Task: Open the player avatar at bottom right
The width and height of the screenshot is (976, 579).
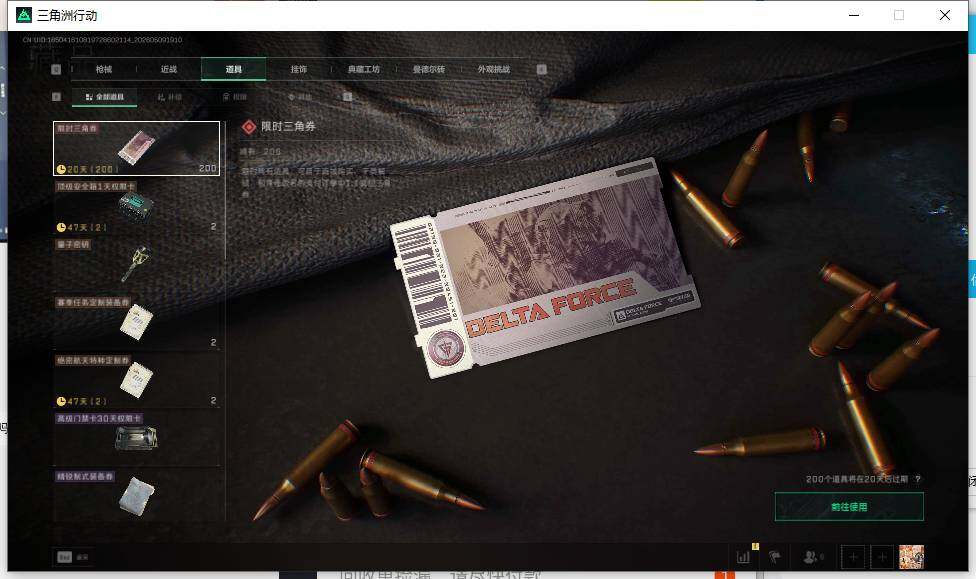Action: tap(911, 557)
